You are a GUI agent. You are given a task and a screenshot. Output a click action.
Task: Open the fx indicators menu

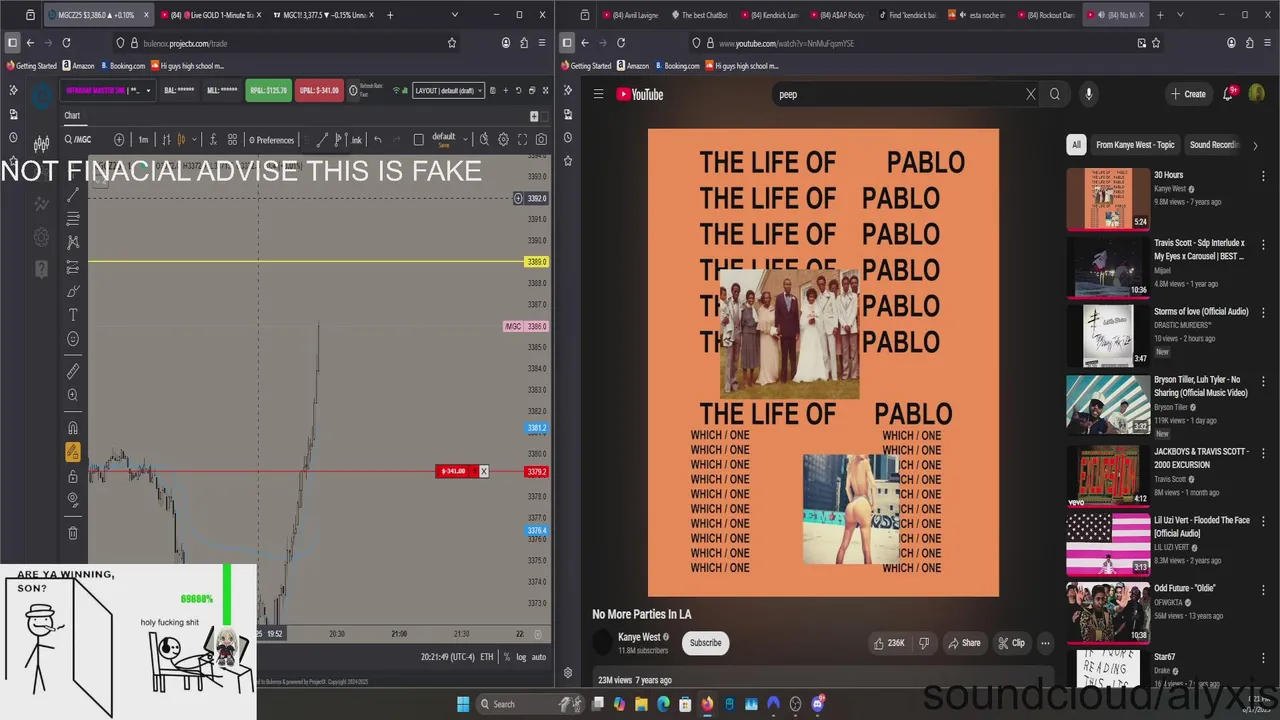213,140
